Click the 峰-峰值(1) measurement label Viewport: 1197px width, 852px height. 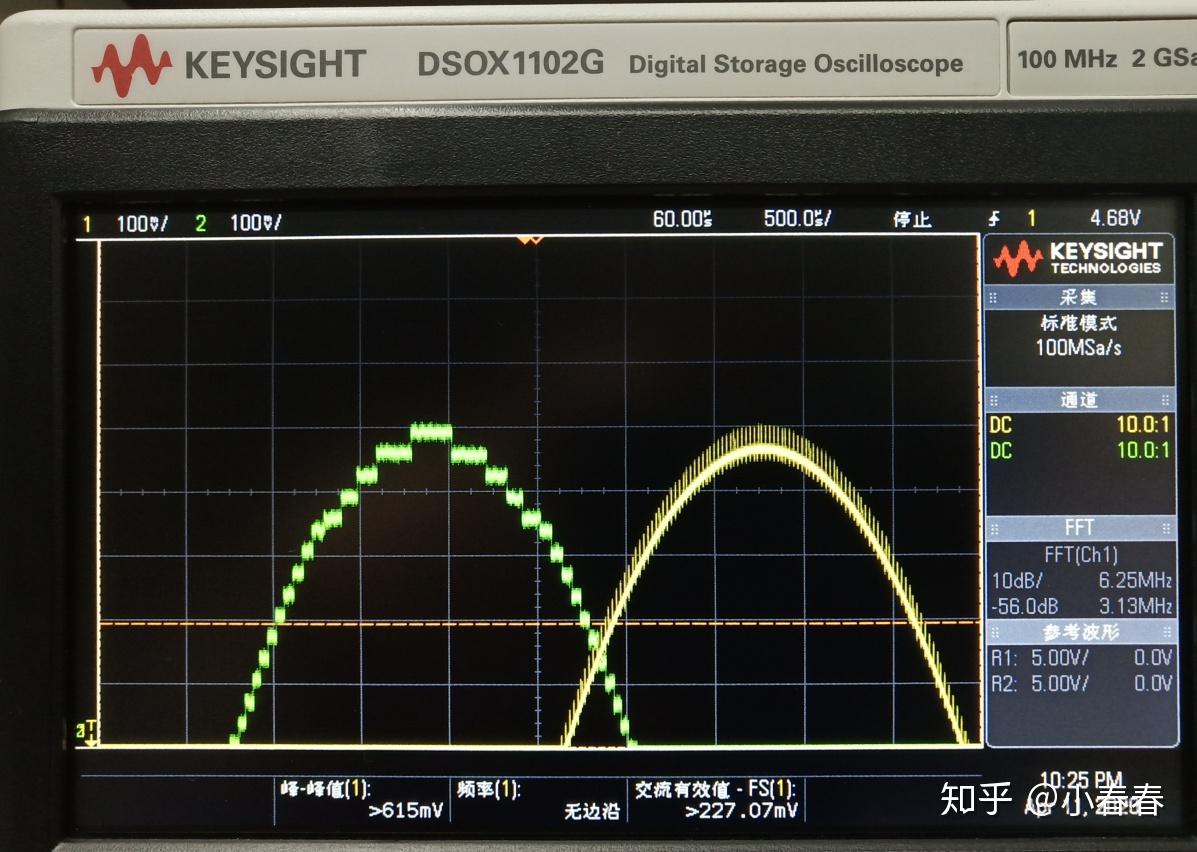[325, 789]
